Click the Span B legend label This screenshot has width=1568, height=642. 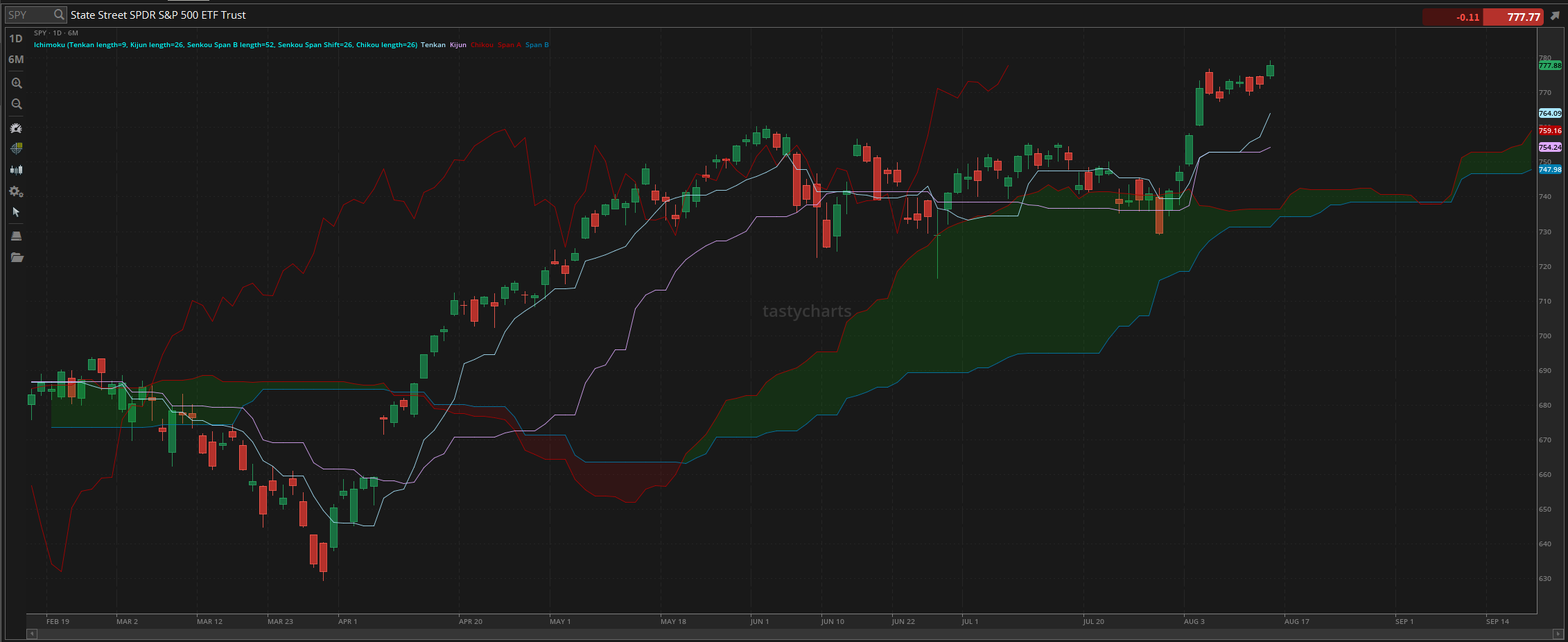[x=537, y=45]
